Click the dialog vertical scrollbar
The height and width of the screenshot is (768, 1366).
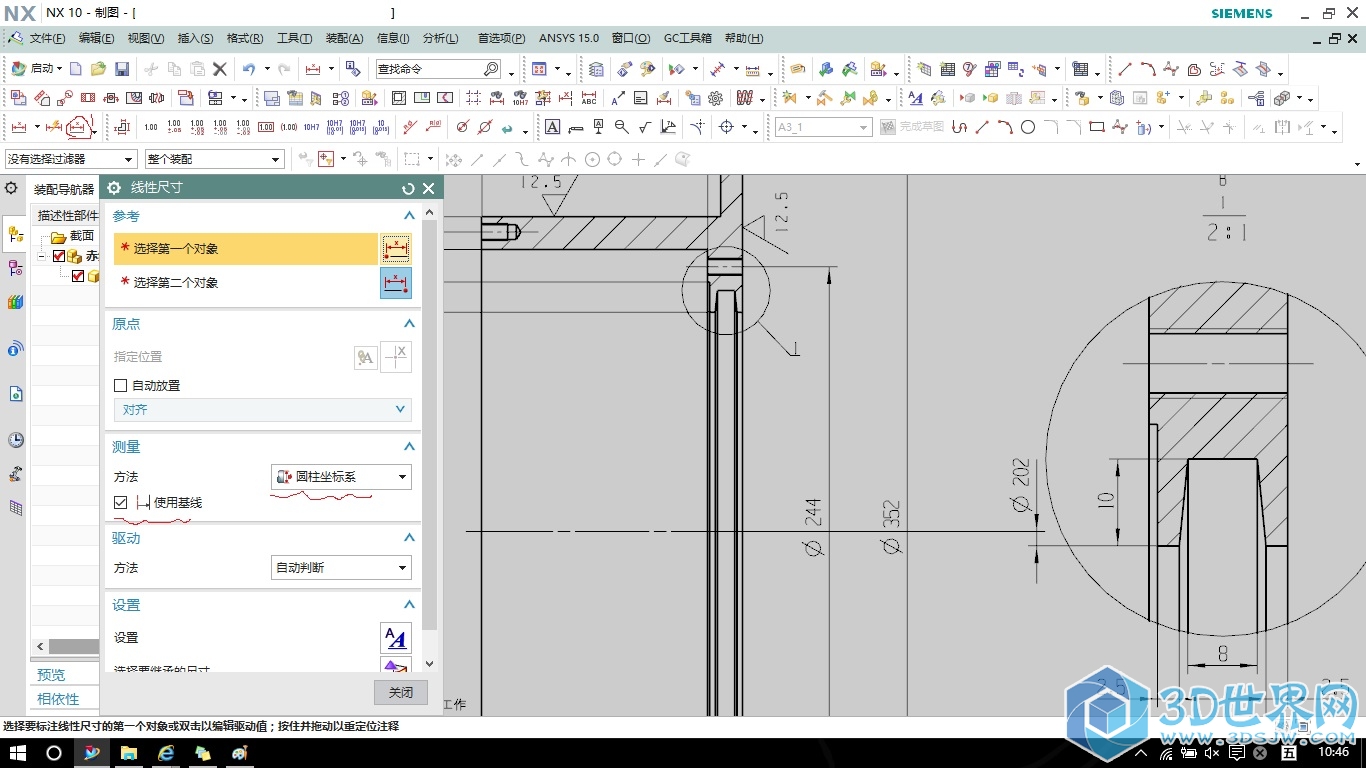[430, 425]
